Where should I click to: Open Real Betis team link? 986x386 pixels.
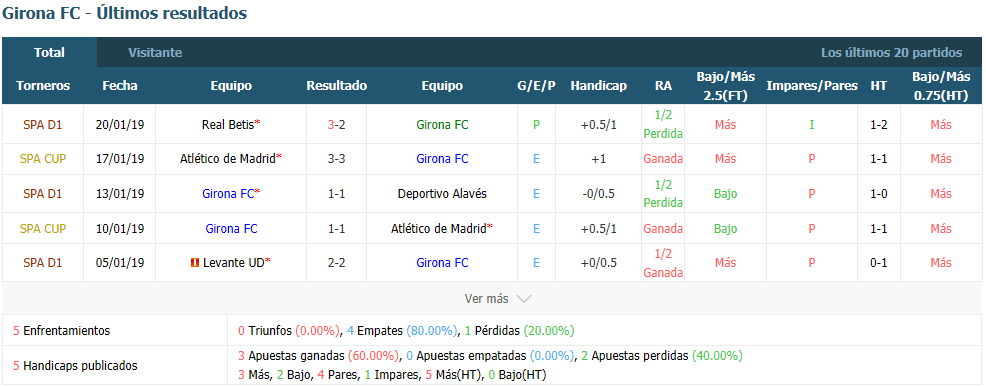[228, 124]
